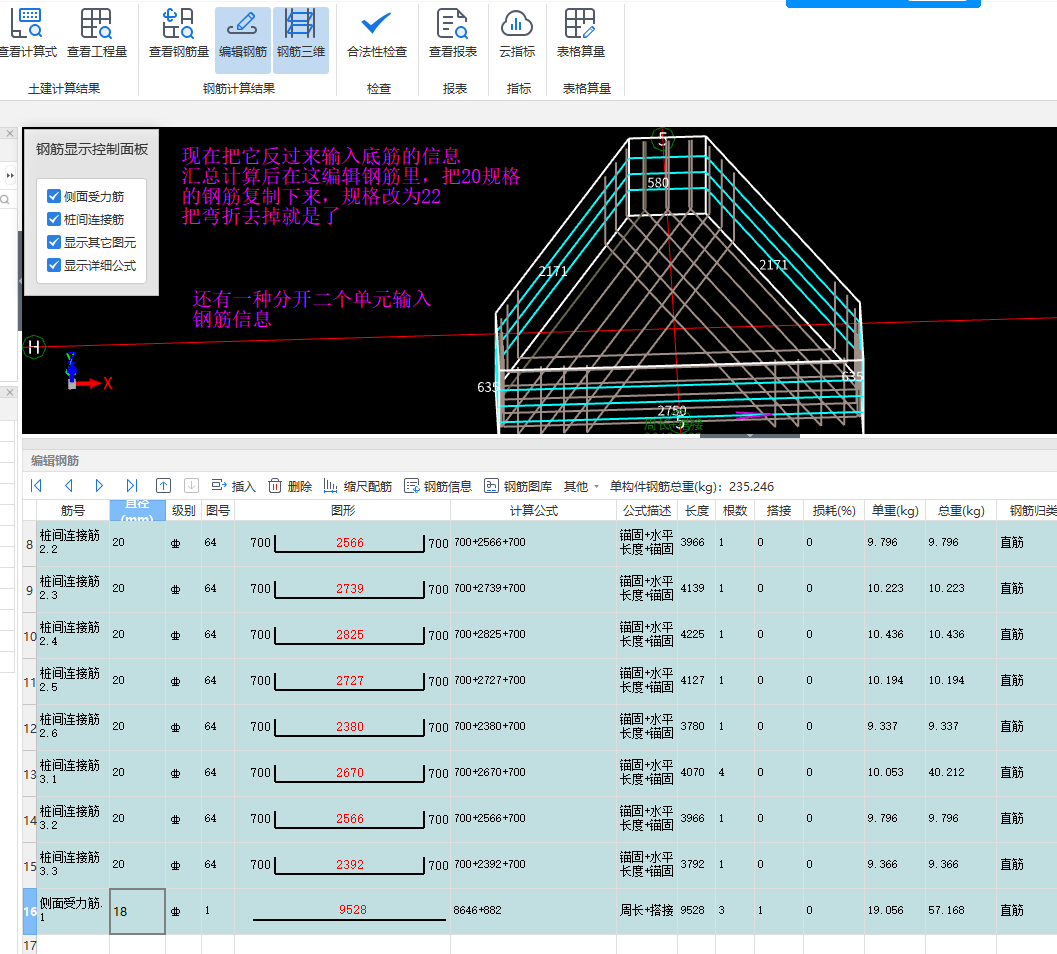Open 查看钢筋量 tool
Viewport: 1057px width, 954px height.
[179, 34]
